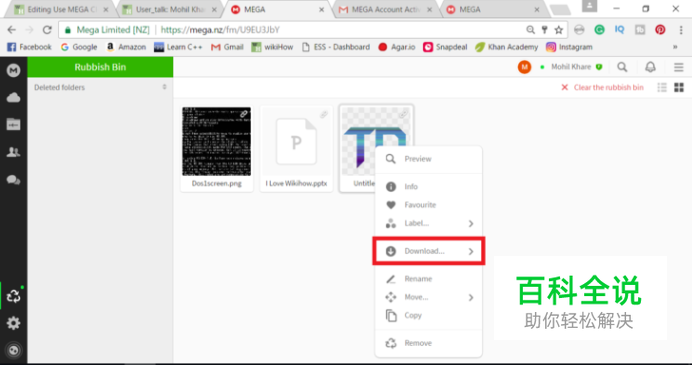Switch to grid thumbnail view
This screenshot has height=365, width=692.
click(679, 87)
